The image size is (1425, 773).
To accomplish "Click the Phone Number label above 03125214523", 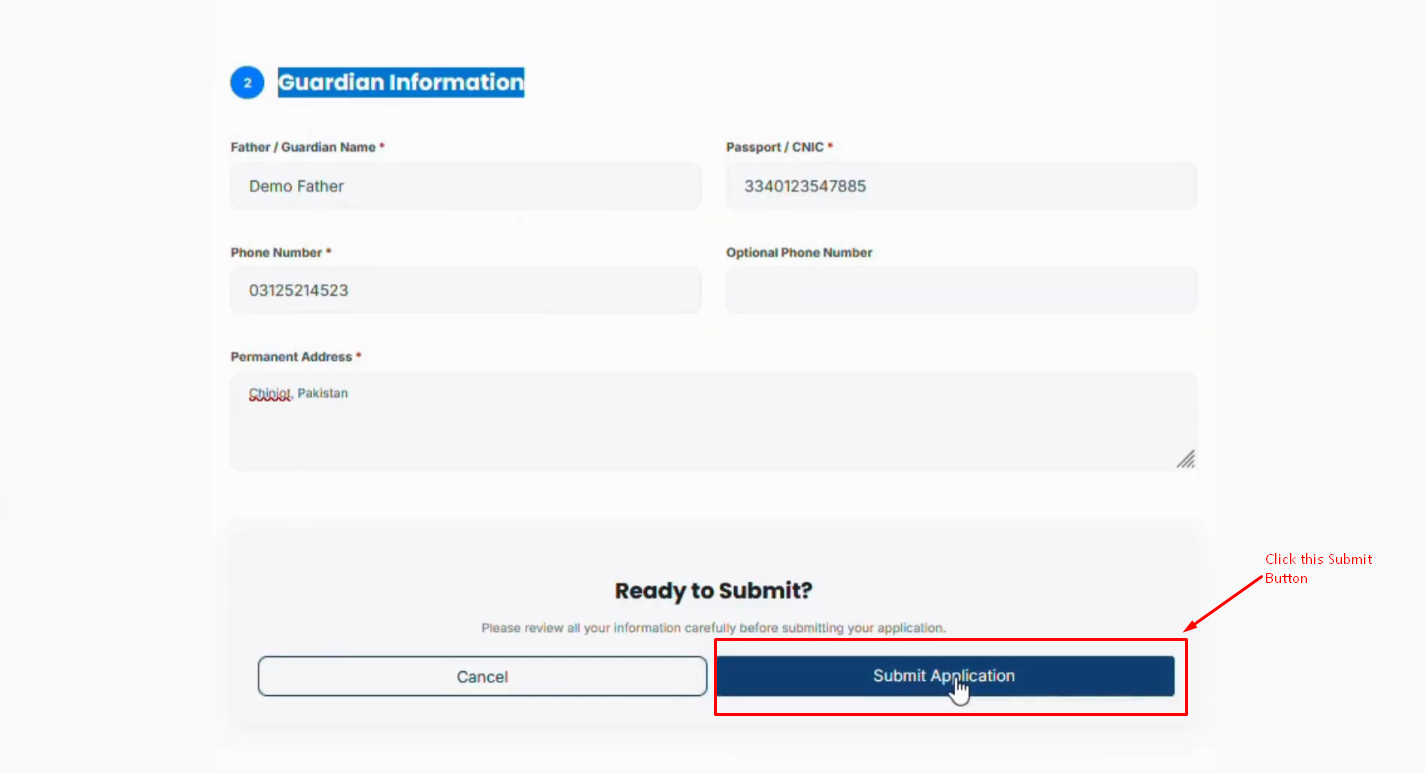I will coord(281,253).
